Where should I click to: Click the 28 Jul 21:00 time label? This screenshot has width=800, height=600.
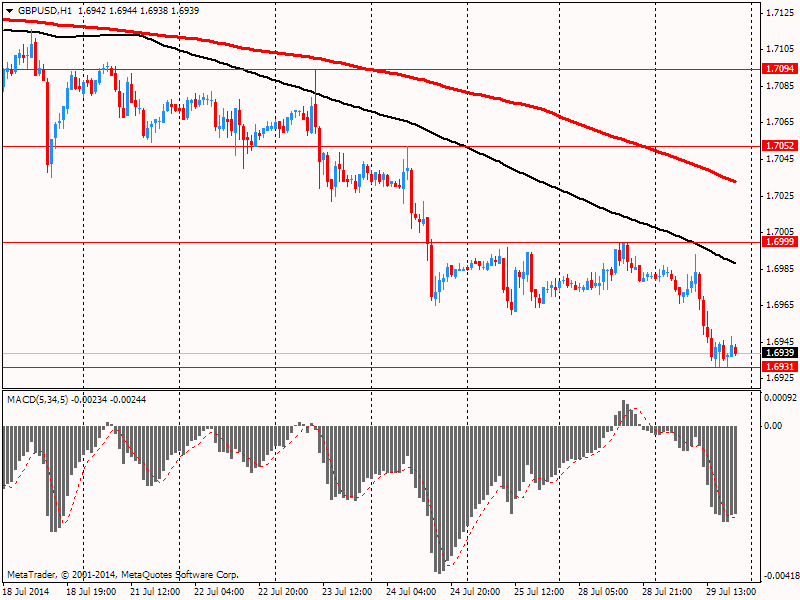(667, 592)
